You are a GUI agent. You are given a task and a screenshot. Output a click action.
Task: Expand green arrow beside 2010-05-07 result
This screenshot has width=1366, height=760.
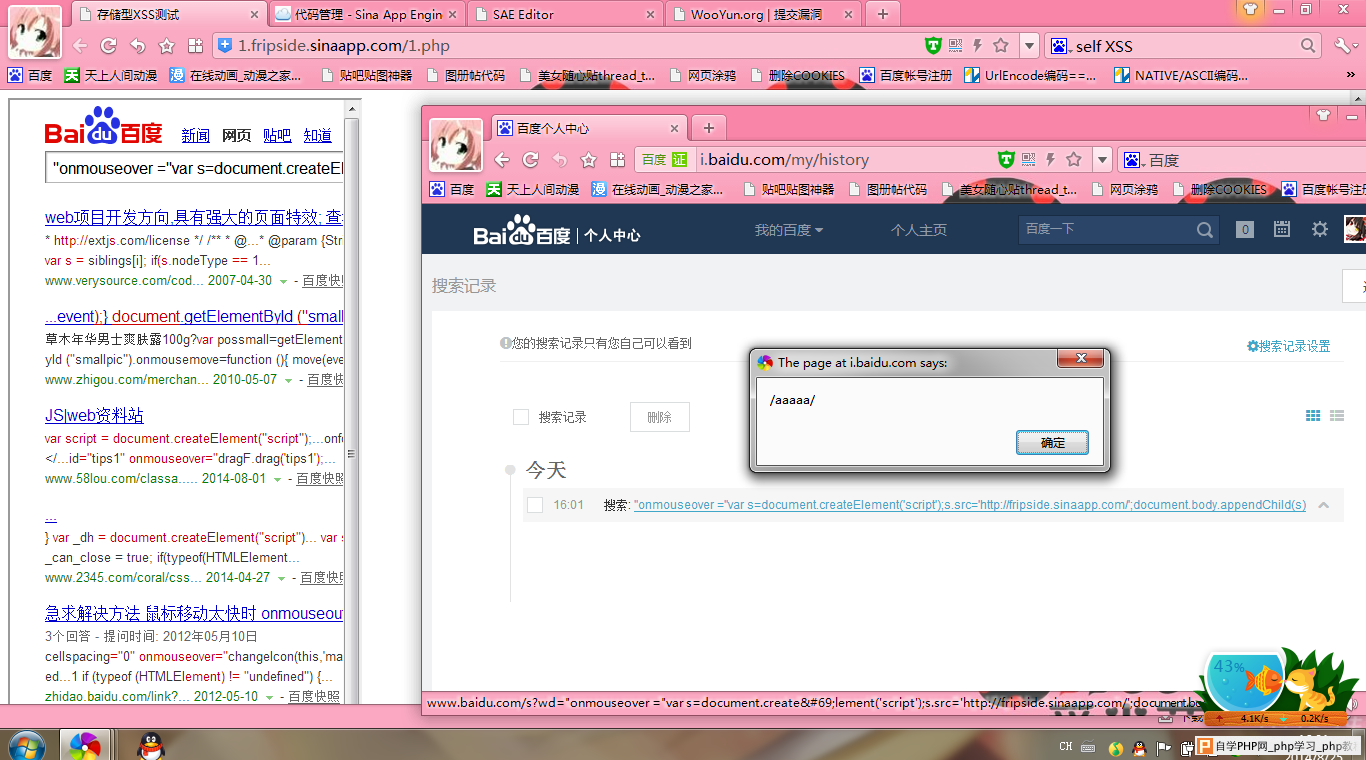click(x=289, y=381)
